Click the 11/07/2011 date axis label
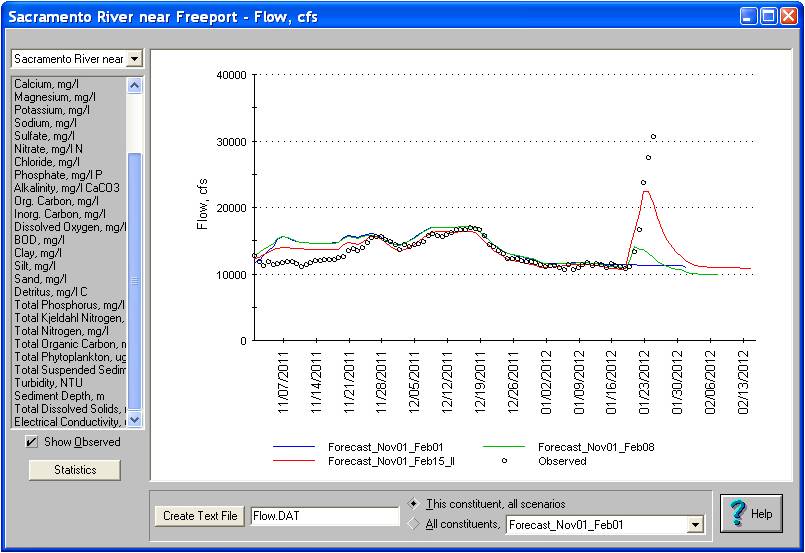 [x=283, y=383]
